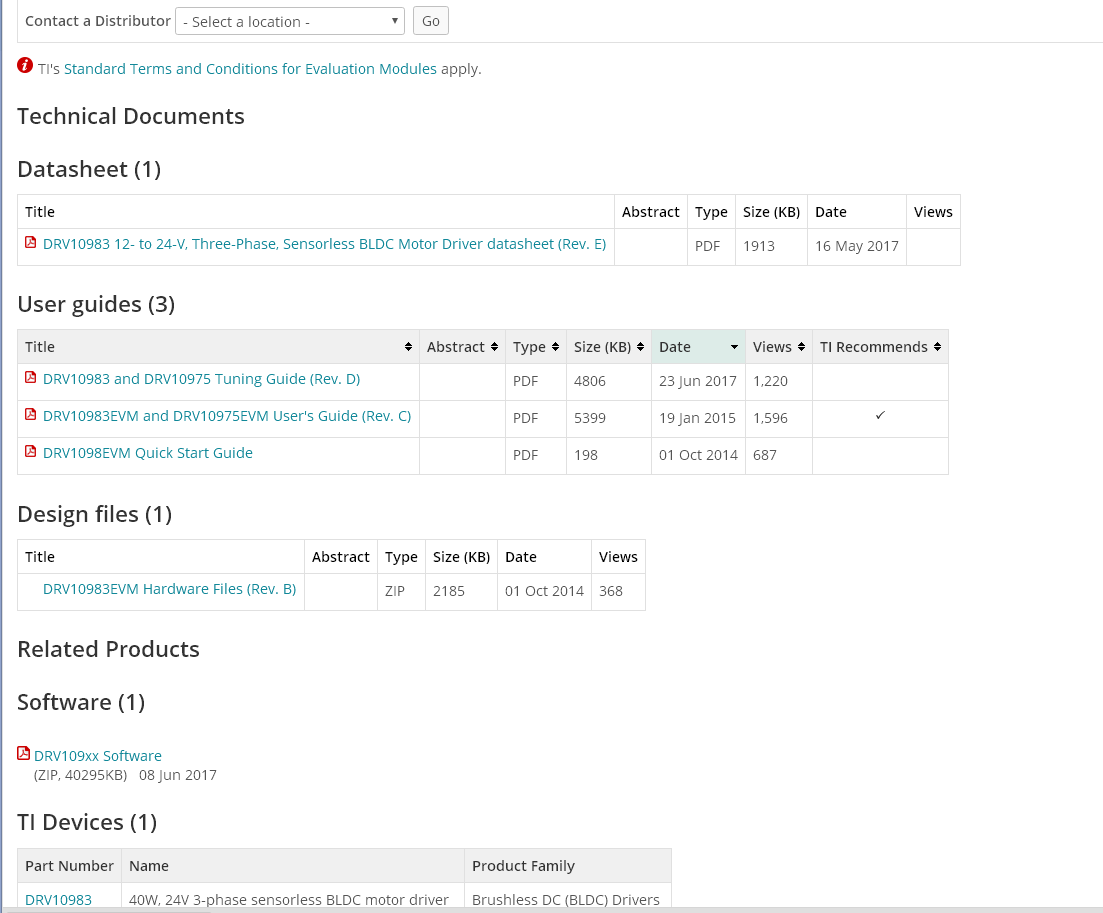Image resolution: width=1103 pixels, height=913 pixels.
Task: Click PDF icon beside DRV10983 Tuning Guide
Action: tap(30, 378)
